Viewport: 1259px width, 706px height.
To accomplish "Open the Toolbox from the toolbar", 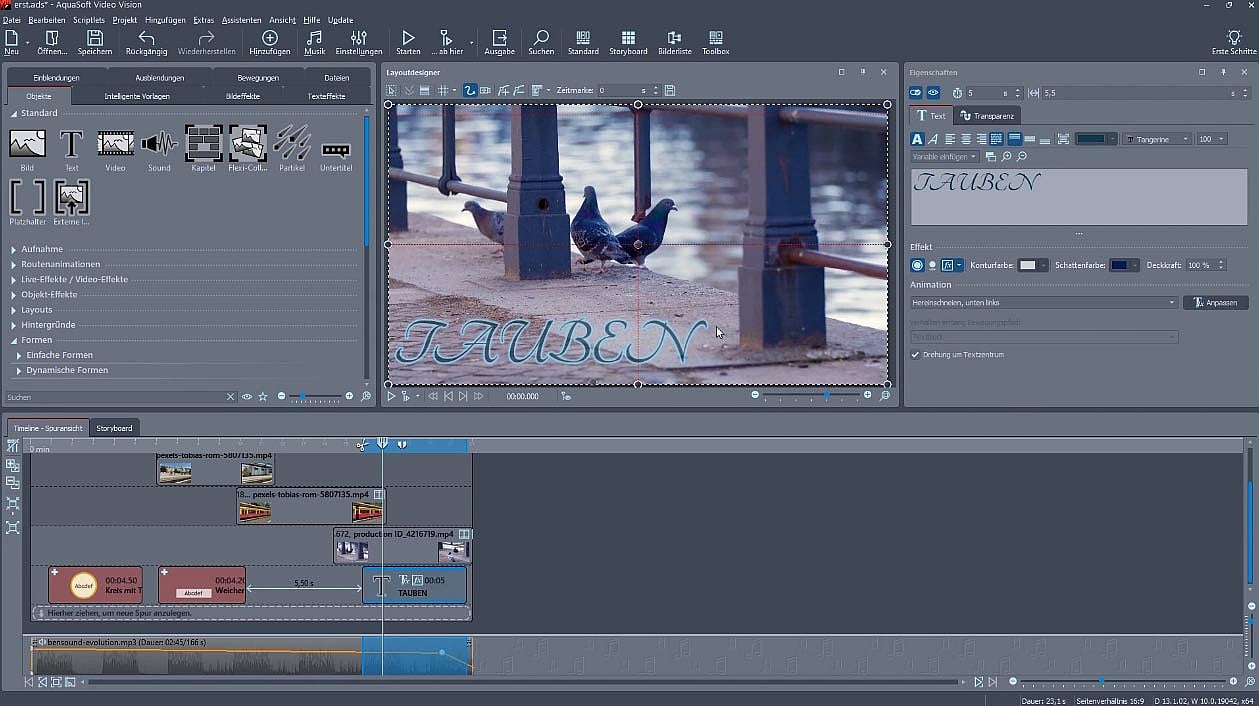I will [x=715, y=42].
